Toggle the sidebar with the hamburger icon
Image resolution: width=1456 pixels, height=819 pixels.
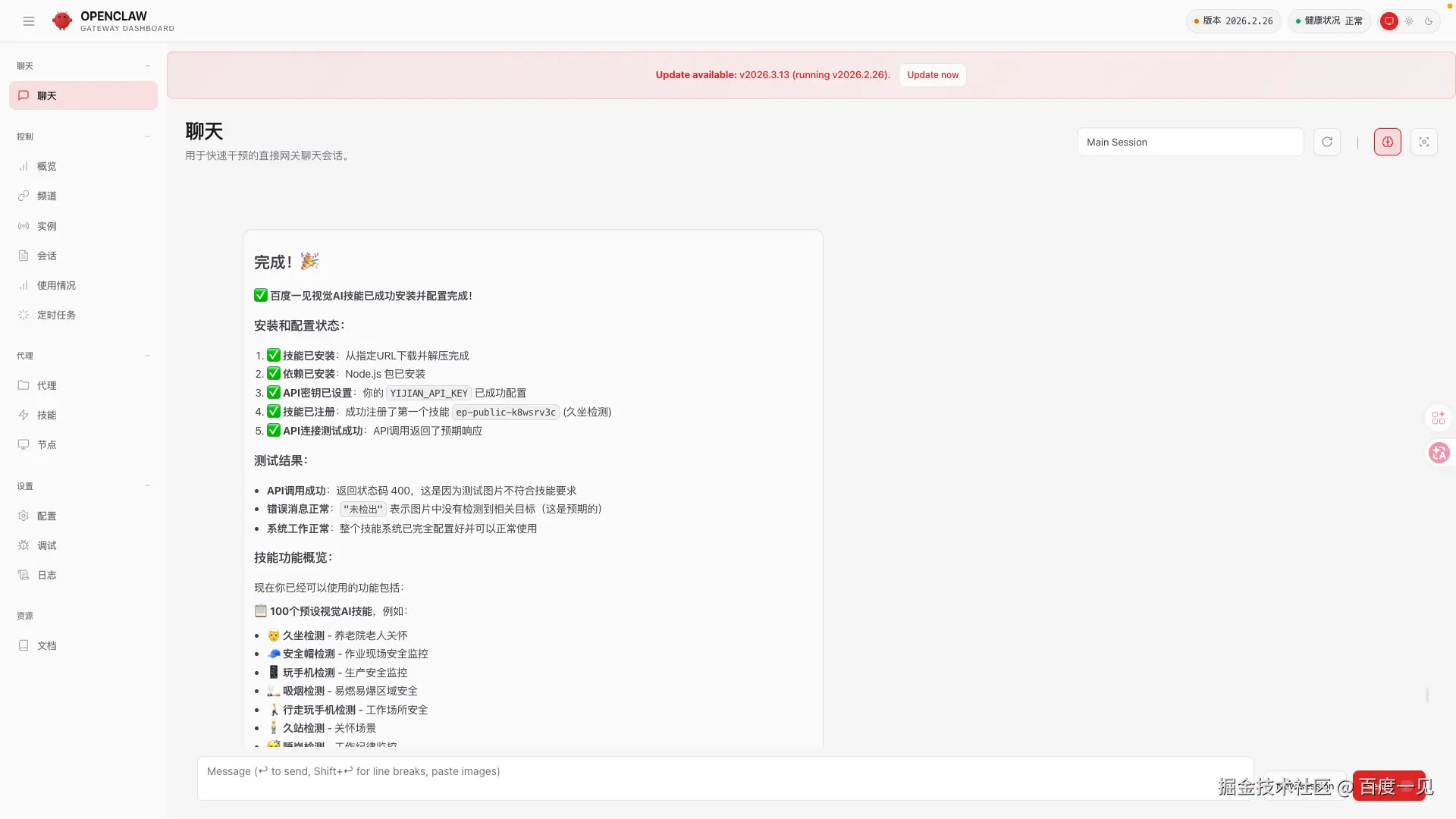click(29, 21)
